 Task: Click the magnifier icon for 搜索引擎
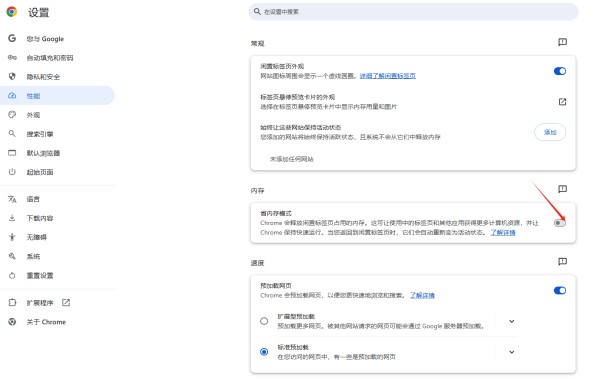click(x=12, y=134)
